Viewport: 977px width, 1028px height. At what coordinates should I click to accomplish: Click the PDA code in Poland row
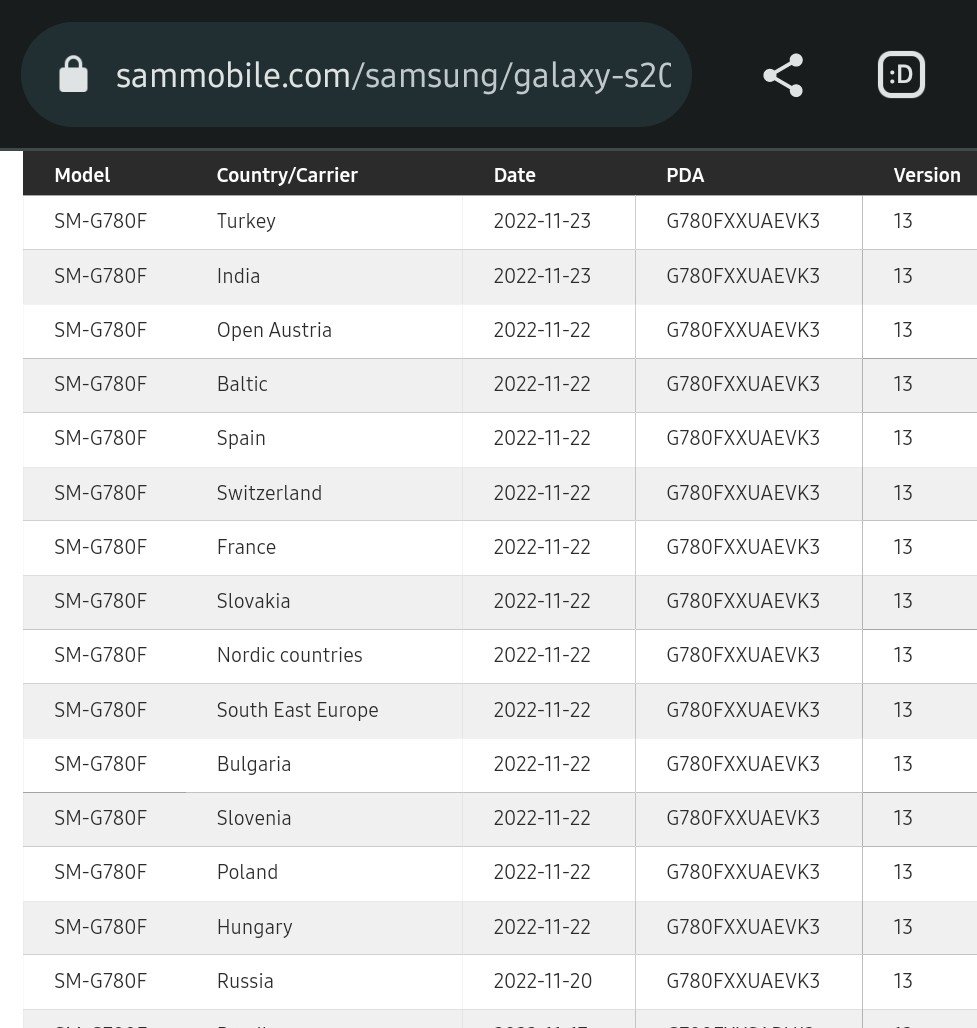pos(742,872)
